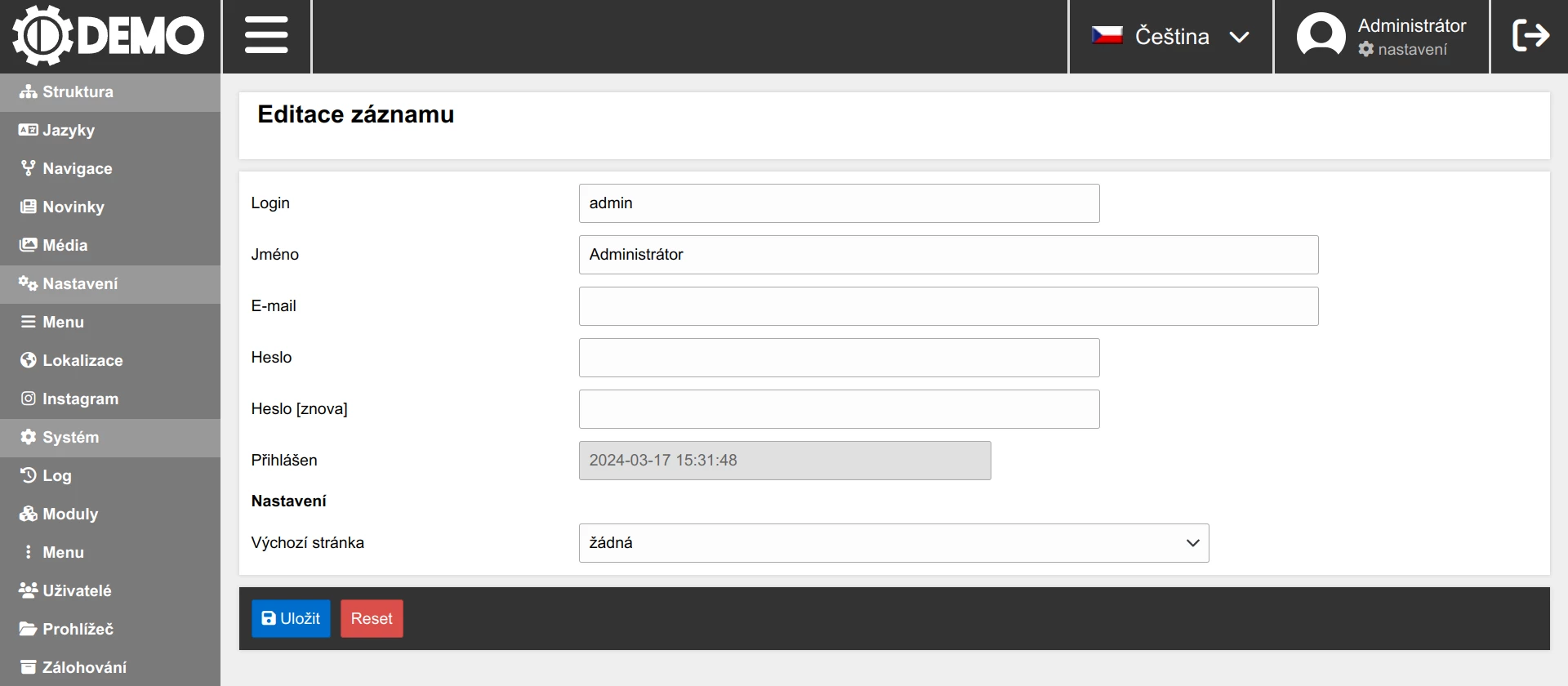This screenshot has height=686, width=1568.
Task: Open Zálohování backups
Action: pyautogui.click(x=110, y=668)
